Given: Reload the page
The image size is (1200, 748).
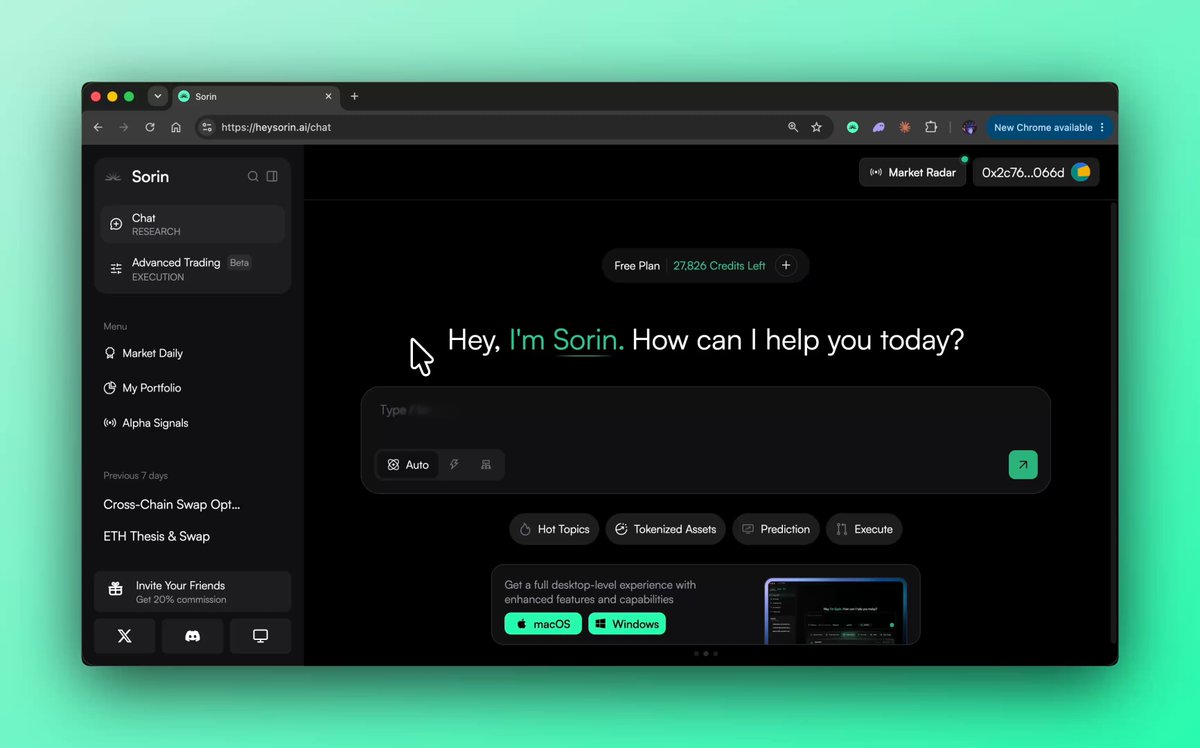Looking at the screenshot, I should [150, 127].
